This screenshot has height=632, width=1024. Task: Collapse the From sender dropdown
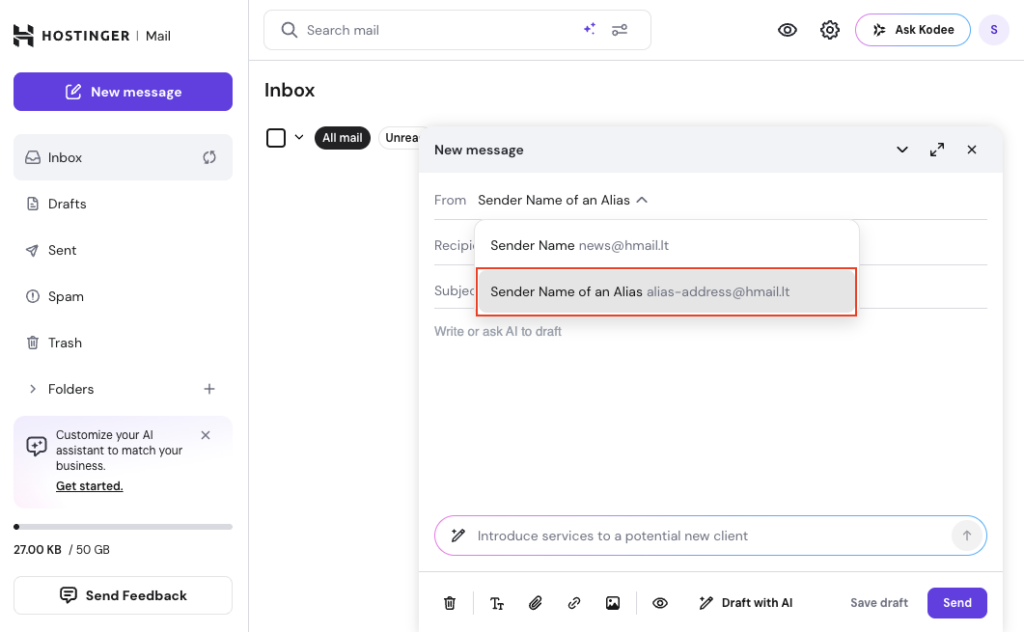click(x=640, y=199)
